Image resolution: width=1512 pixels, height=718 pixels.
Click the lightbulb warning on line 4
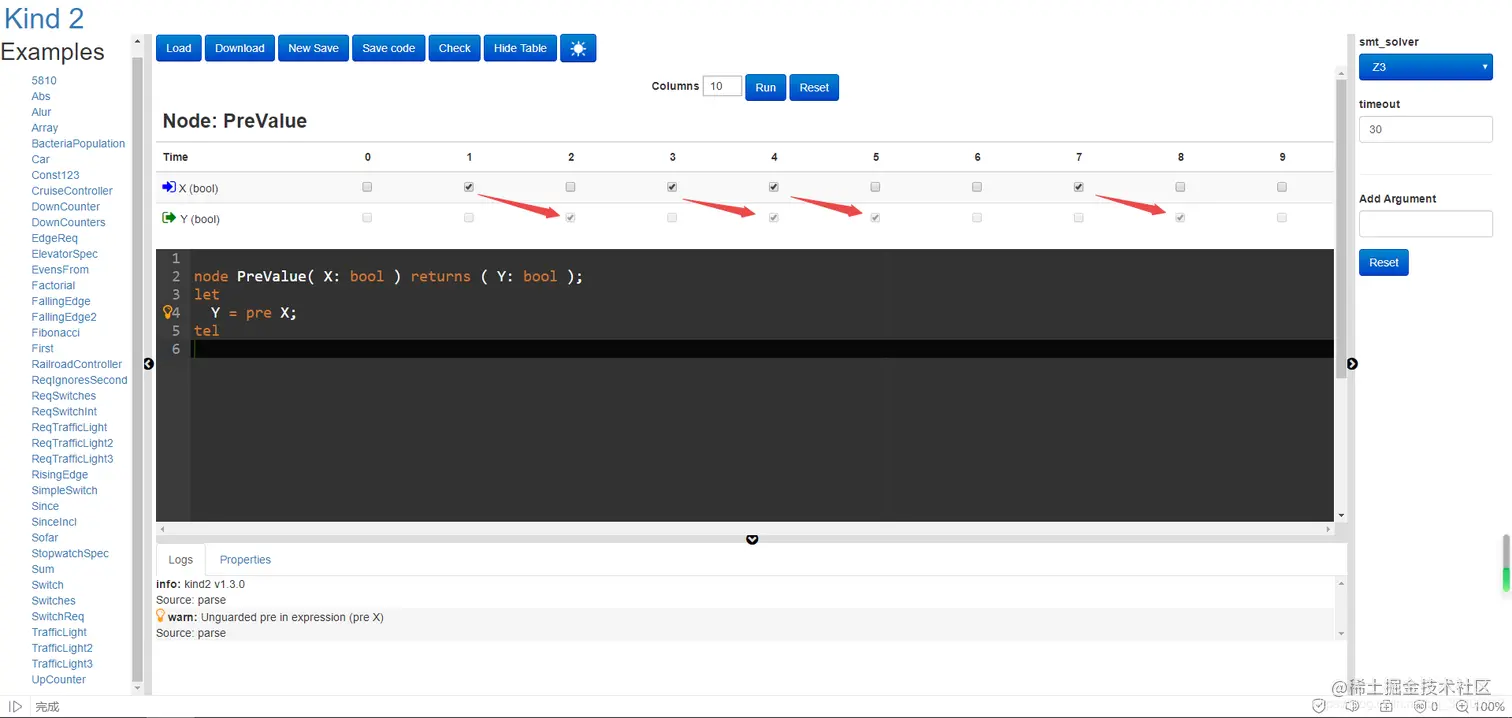click(x=168, y=312)
